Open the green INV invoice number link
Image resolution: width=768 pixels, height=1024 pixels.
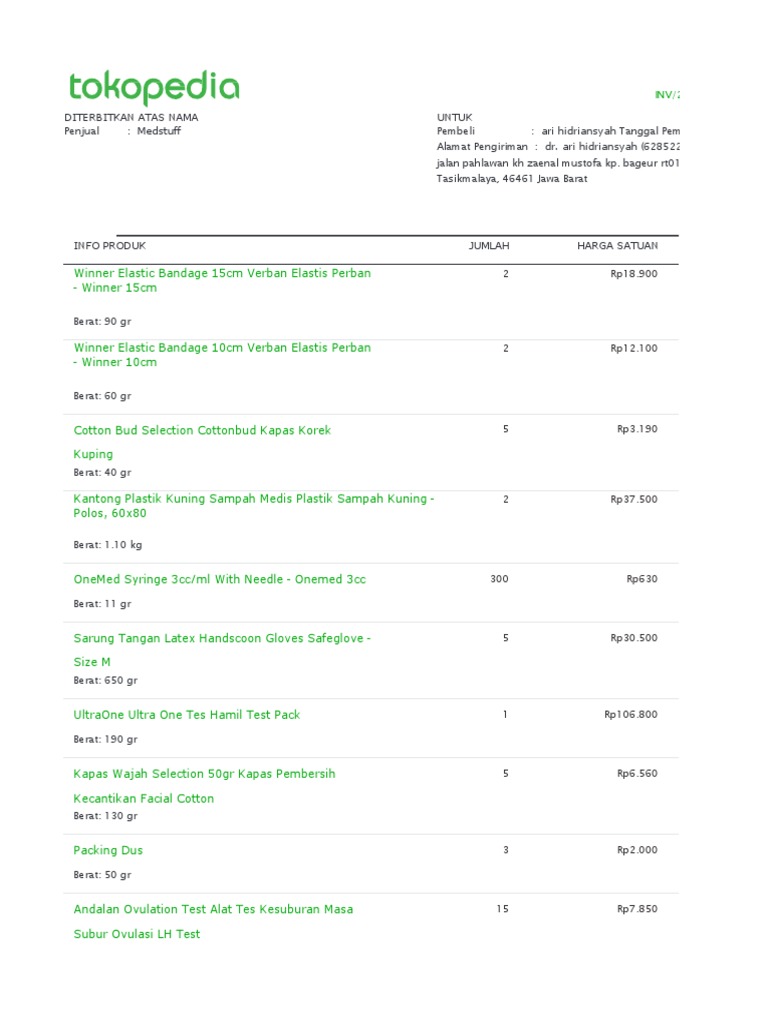point(666,94)
